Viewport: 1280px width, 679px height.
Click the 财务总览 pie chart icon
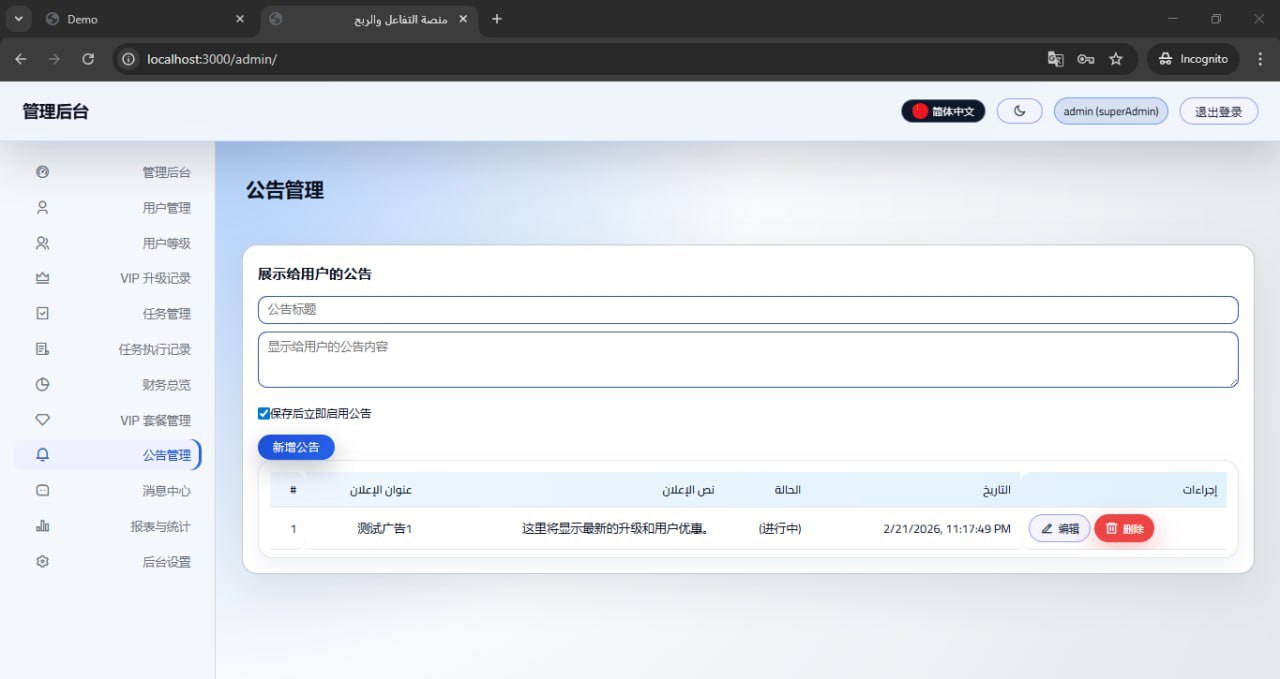coord(42,385)
